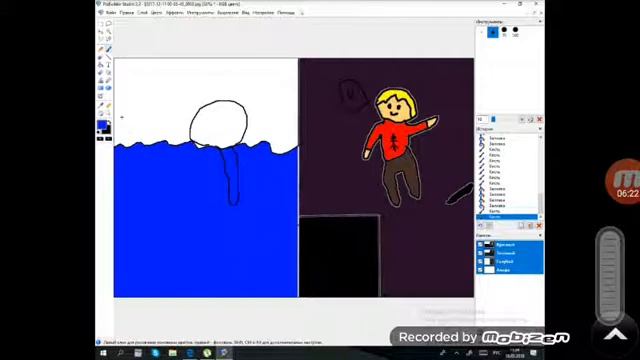Toggle the Красный channel checkbox

(x=480, y=244)
